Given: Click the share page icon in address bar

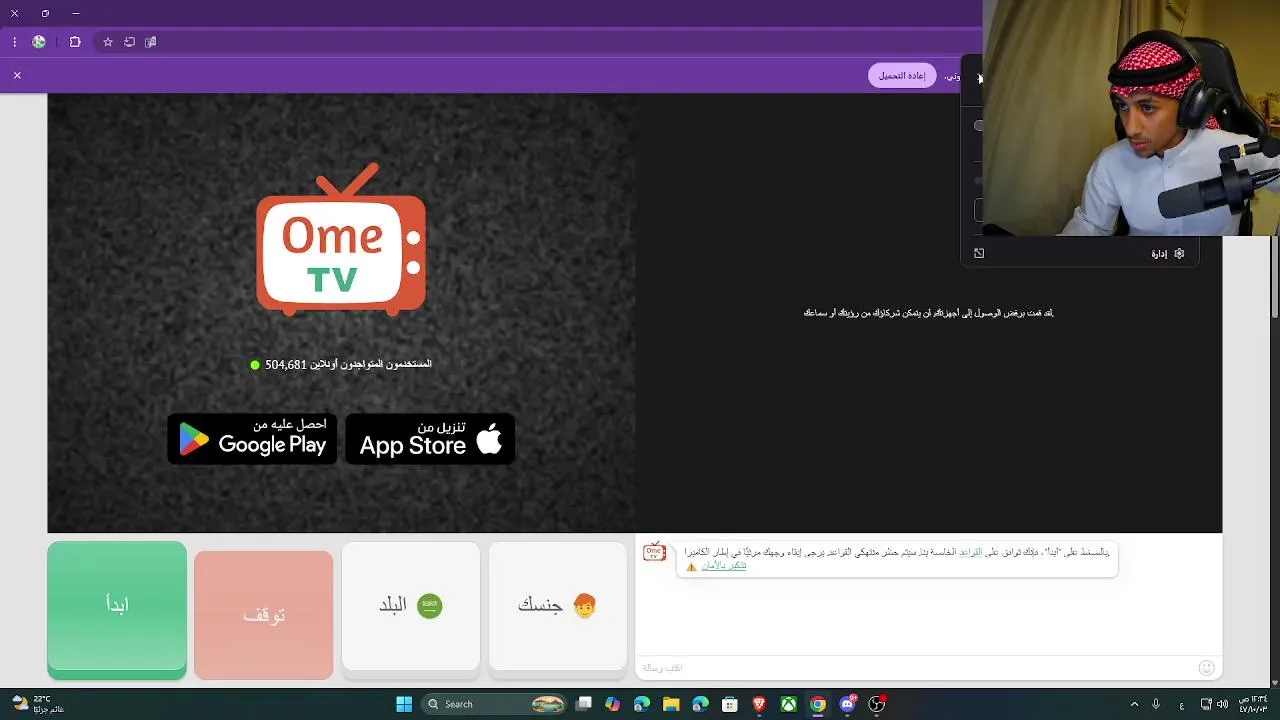Looking at the screenshot, I should tap(129, 42).
